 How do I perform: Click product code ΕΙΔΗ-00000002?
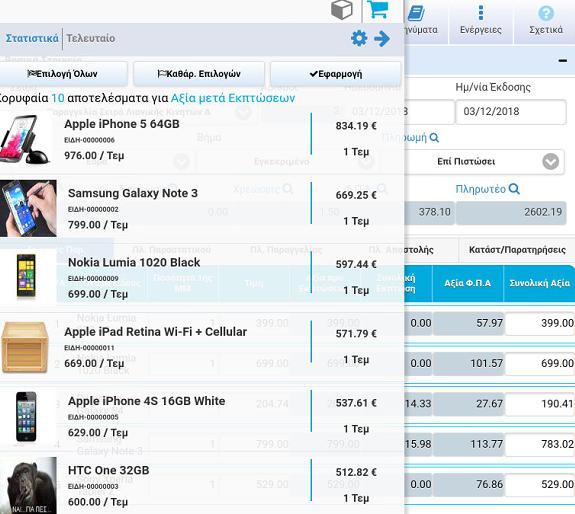click(93, 209)
